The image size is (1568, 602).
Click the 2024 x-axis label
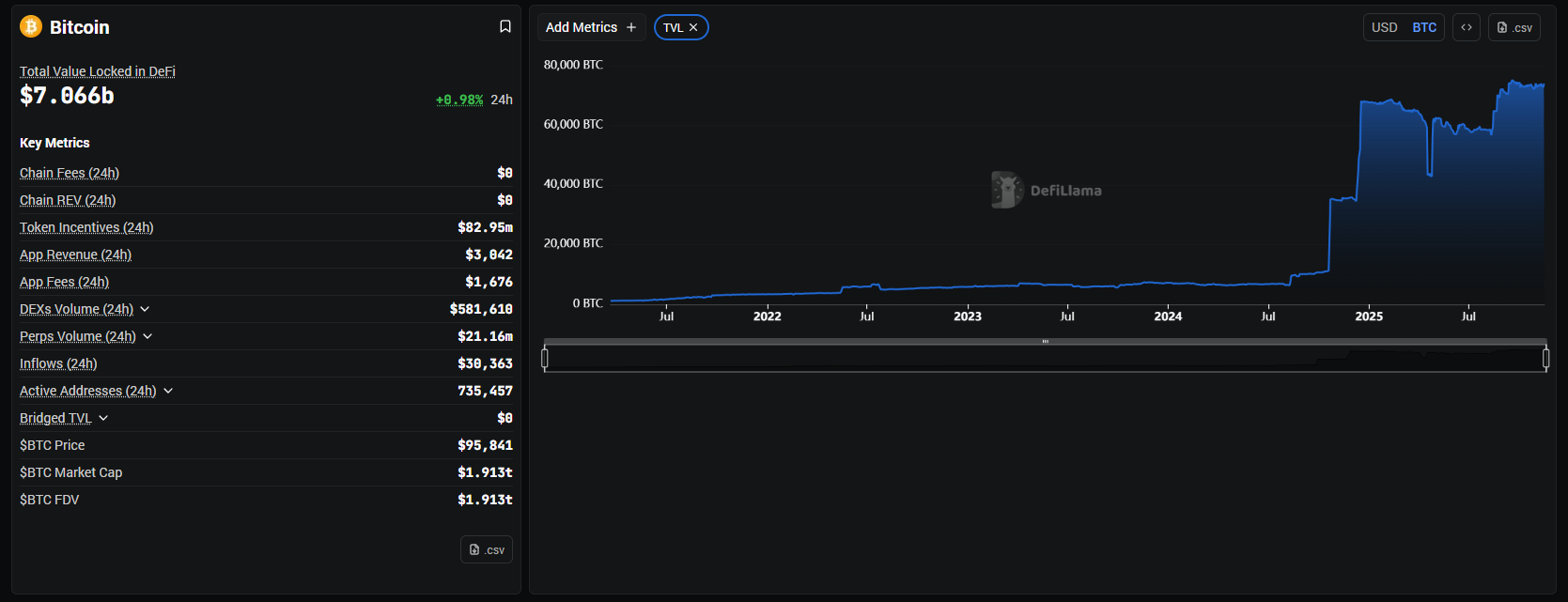[1168, 316]
